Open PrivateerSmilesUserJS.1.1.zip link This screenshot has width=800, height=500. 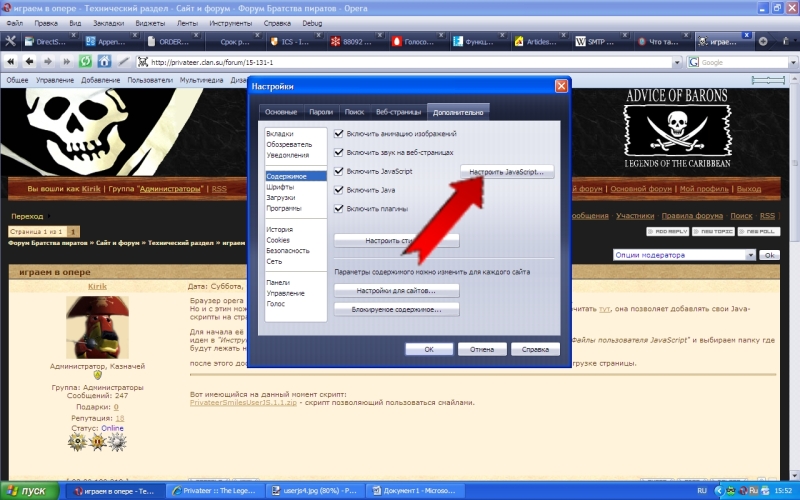243,403
